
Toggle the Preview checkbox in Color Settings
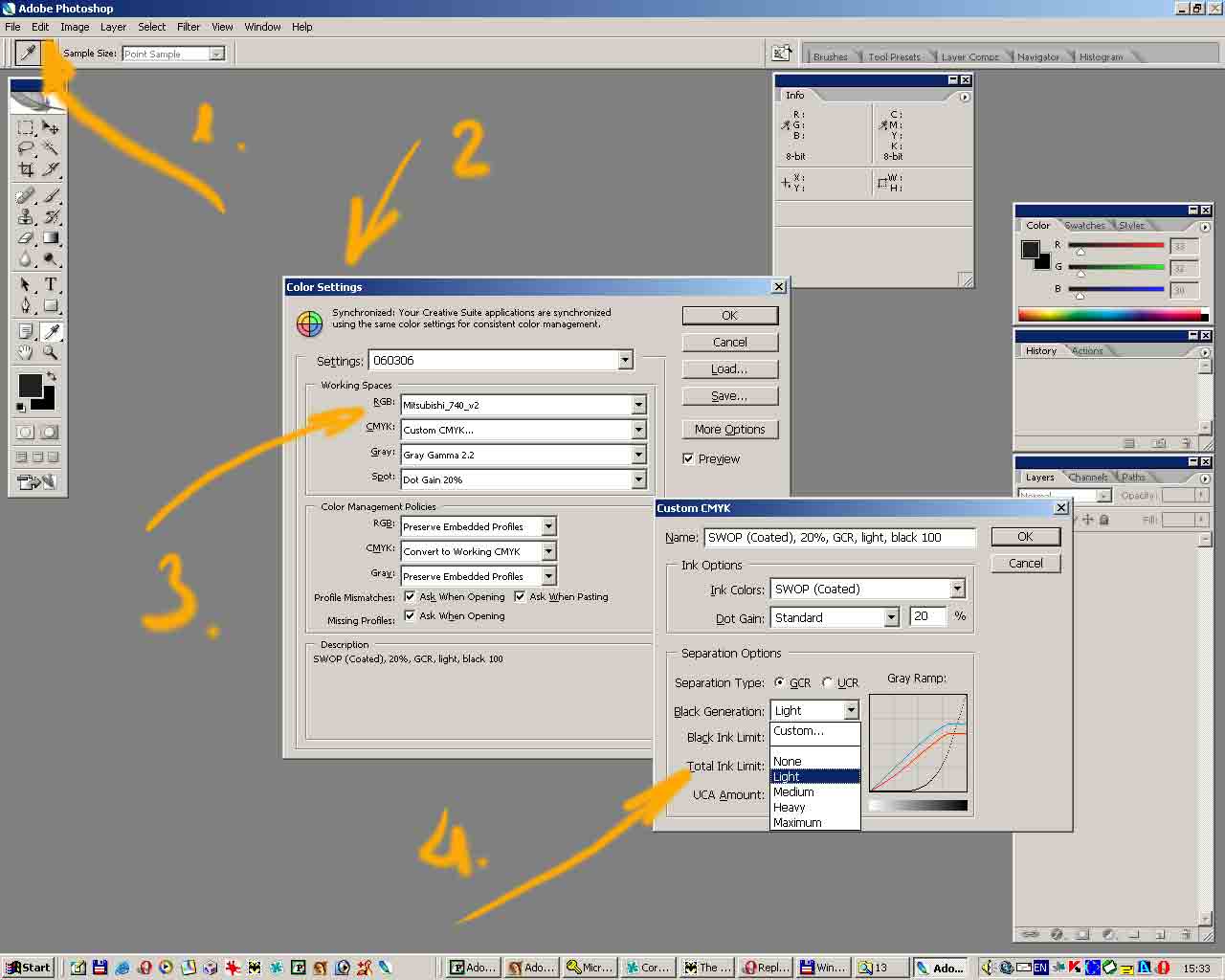tap(688, 458)
